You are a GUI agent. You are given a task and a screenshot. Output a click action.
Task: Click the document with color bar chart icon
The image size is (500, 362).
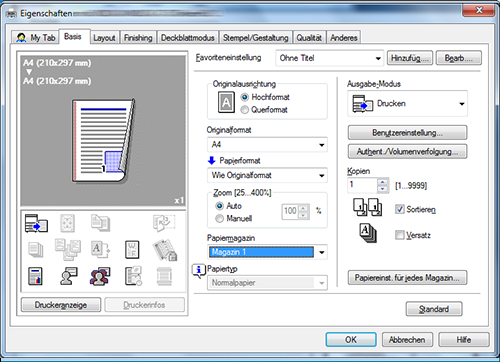pos(35,276)
